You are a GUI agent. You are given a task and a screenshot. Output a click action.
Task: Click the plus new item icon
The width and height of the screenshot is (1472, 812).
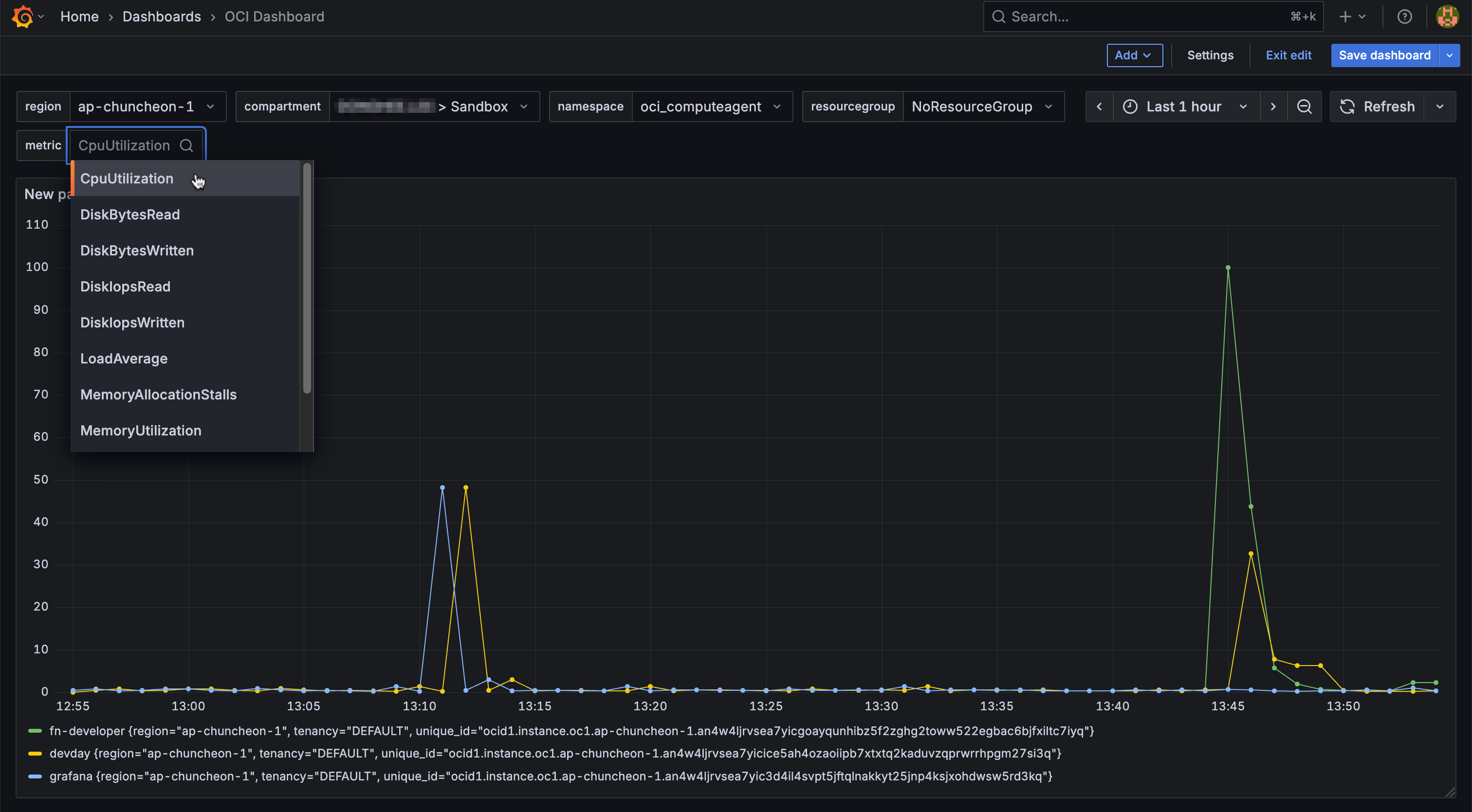(x=1345, y=17)
